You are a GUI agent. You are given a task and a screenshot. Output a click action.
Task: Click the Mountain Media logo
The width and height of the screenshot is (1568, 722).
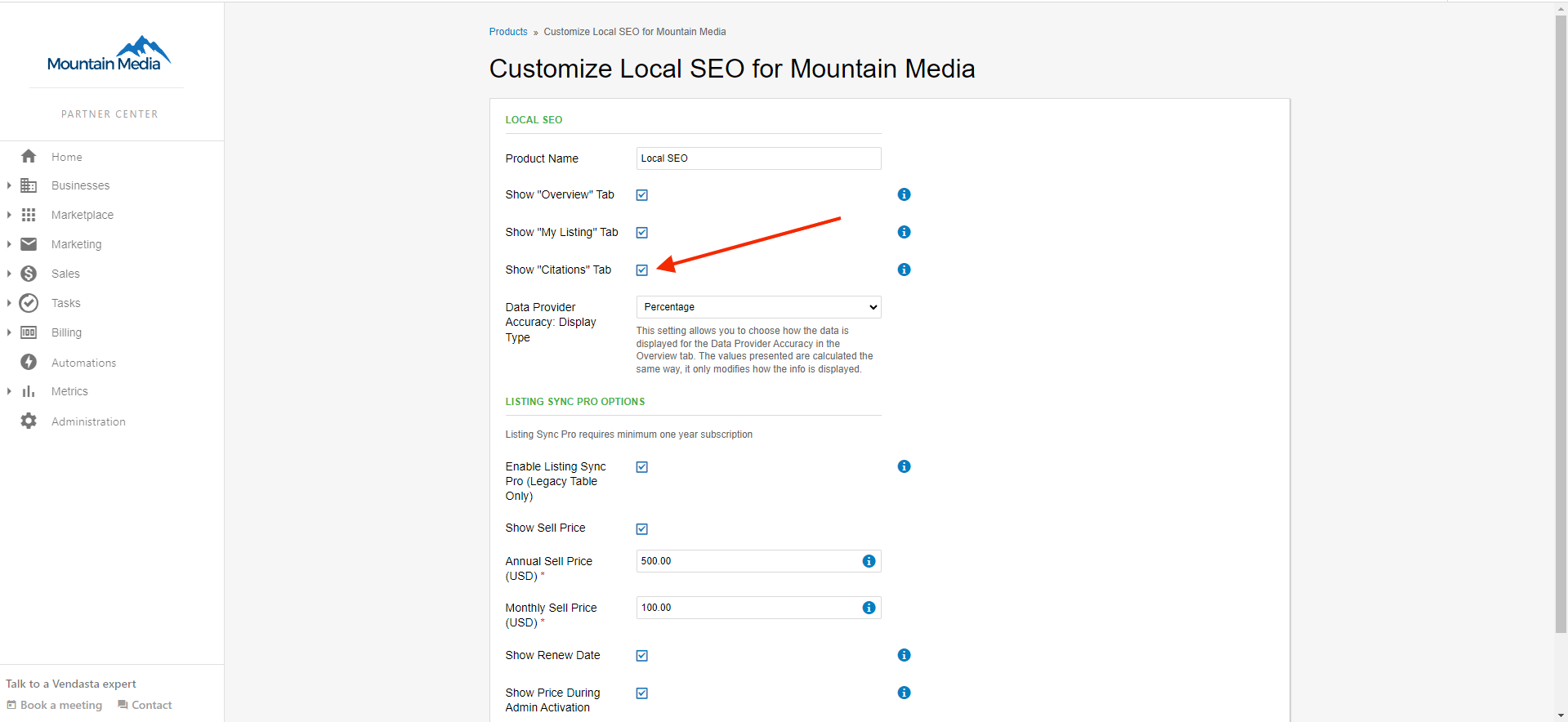pos(109,54)
